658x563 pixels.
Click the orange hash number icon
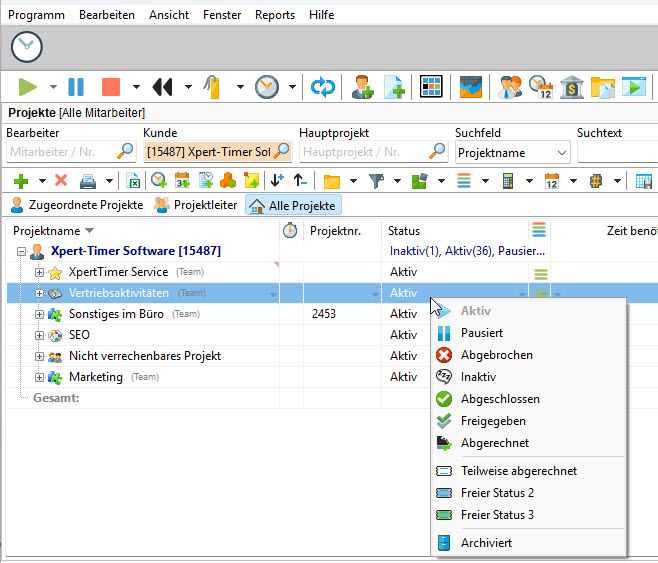click(x=595, y=181)
